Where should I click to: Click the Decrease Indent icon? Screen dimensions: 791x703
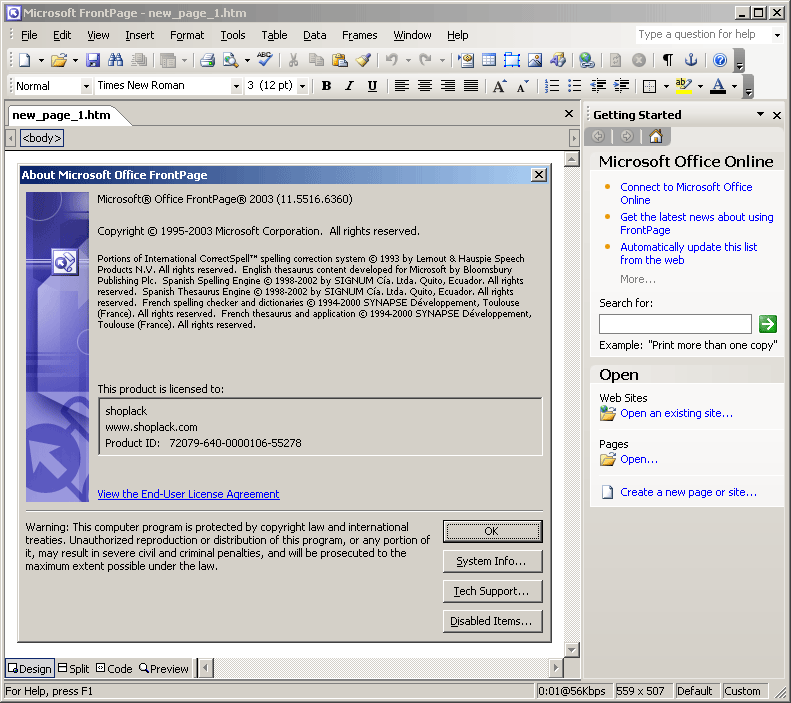click(x=598, y=86)
